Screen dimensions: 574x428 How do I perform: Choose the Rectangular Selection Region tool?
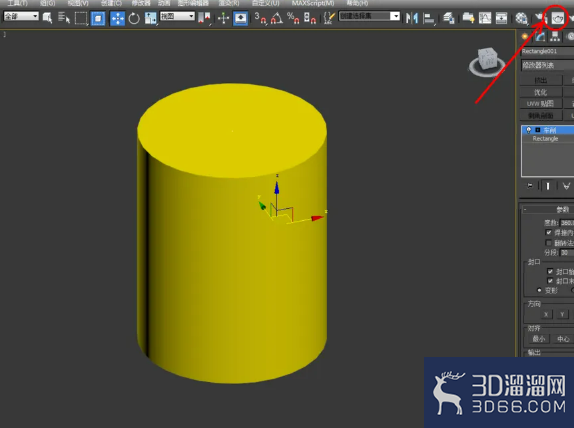tap(81, 18)
